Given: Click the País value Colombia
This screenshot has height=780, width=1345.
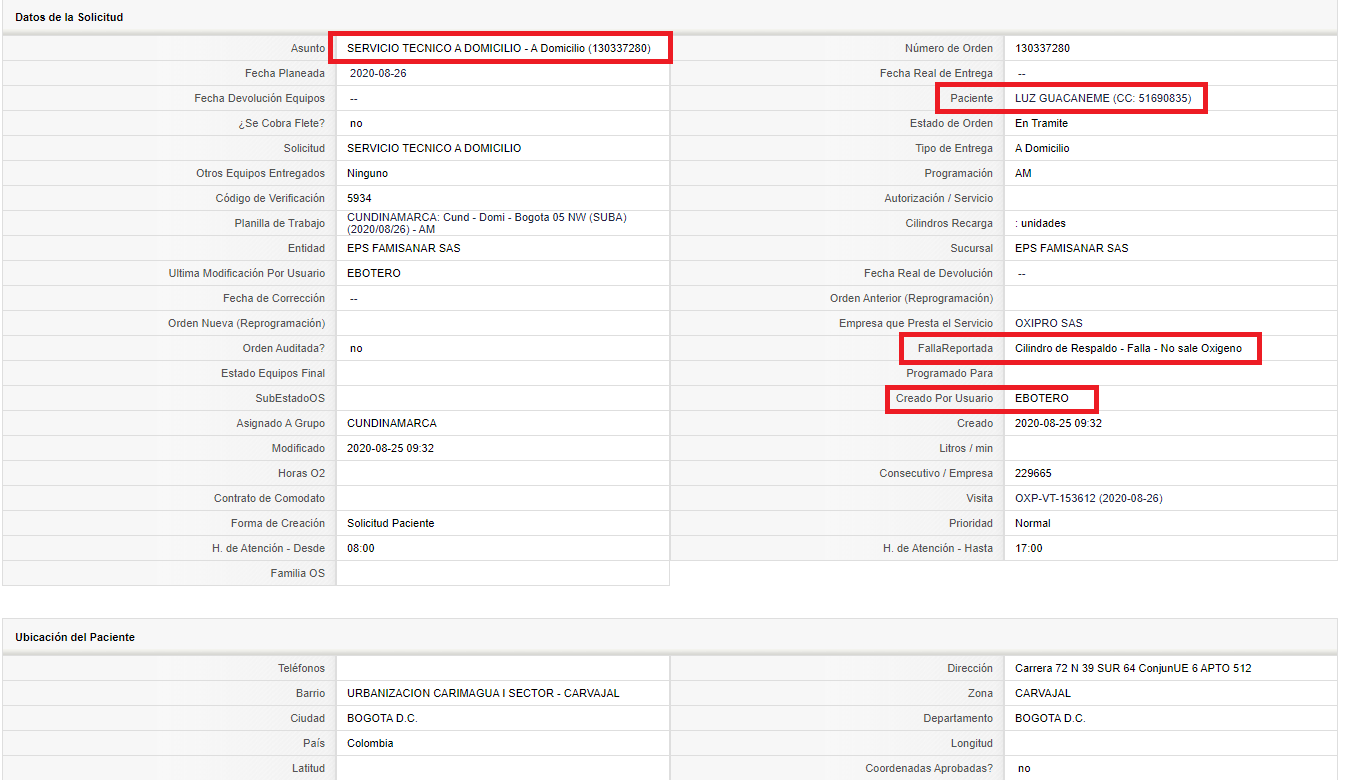Looking at the screenshot, I should [370, 743].
